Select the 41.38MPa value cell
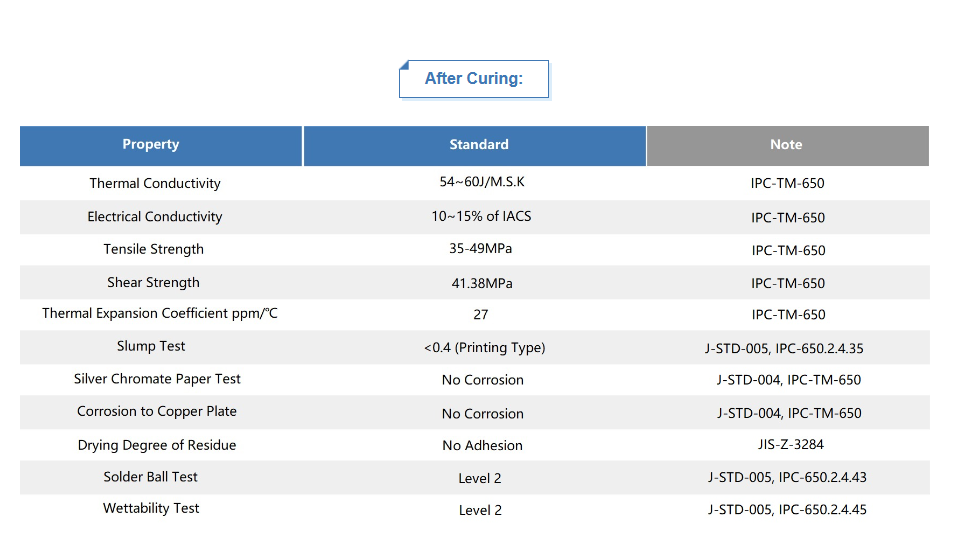The image size is (954, 547). pos(482,284)
